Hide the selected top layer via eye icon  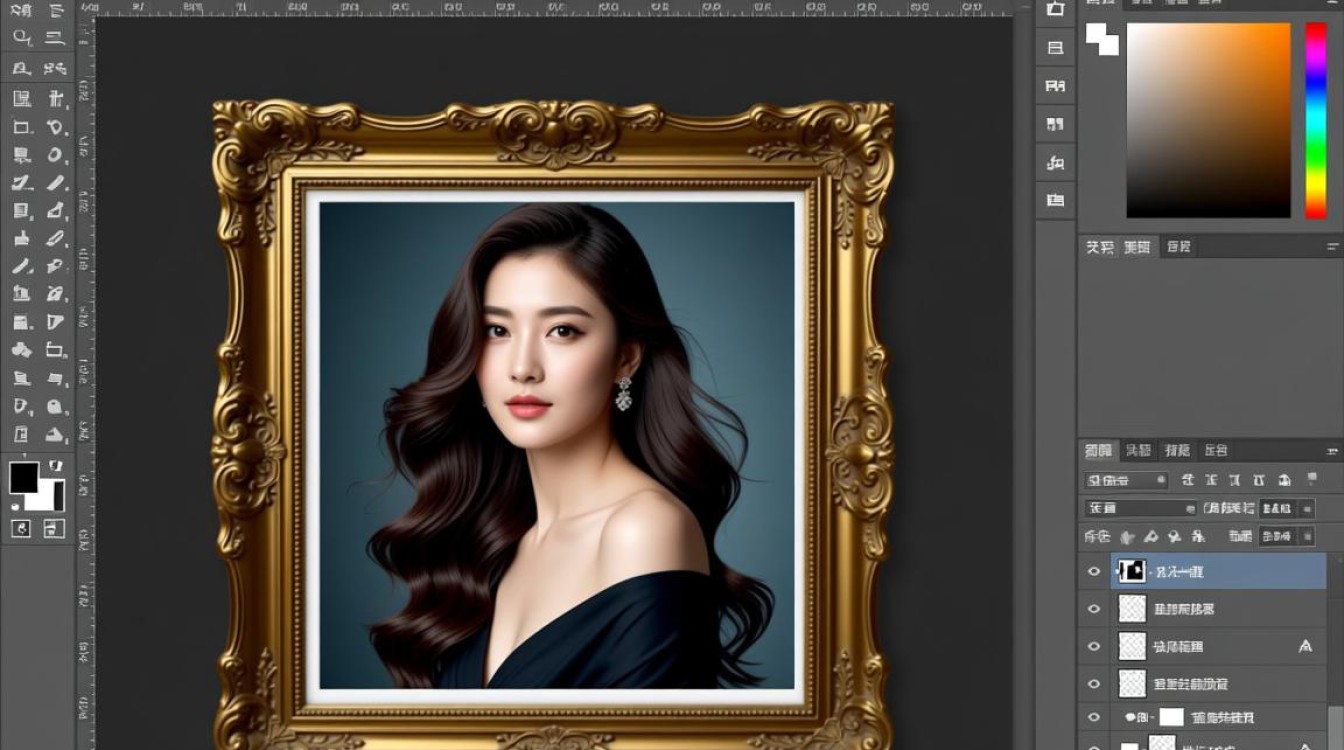tap(1094, 571)
